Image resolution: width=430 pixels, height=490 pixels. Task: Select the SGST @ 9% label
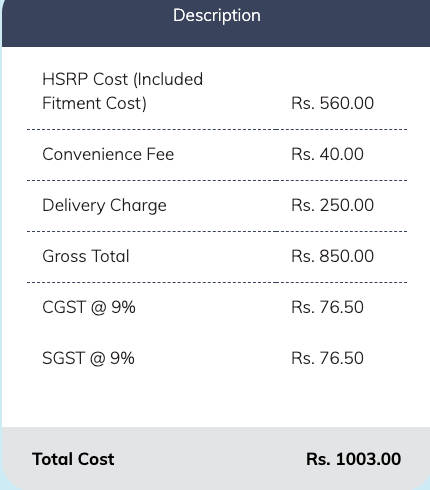88,358
